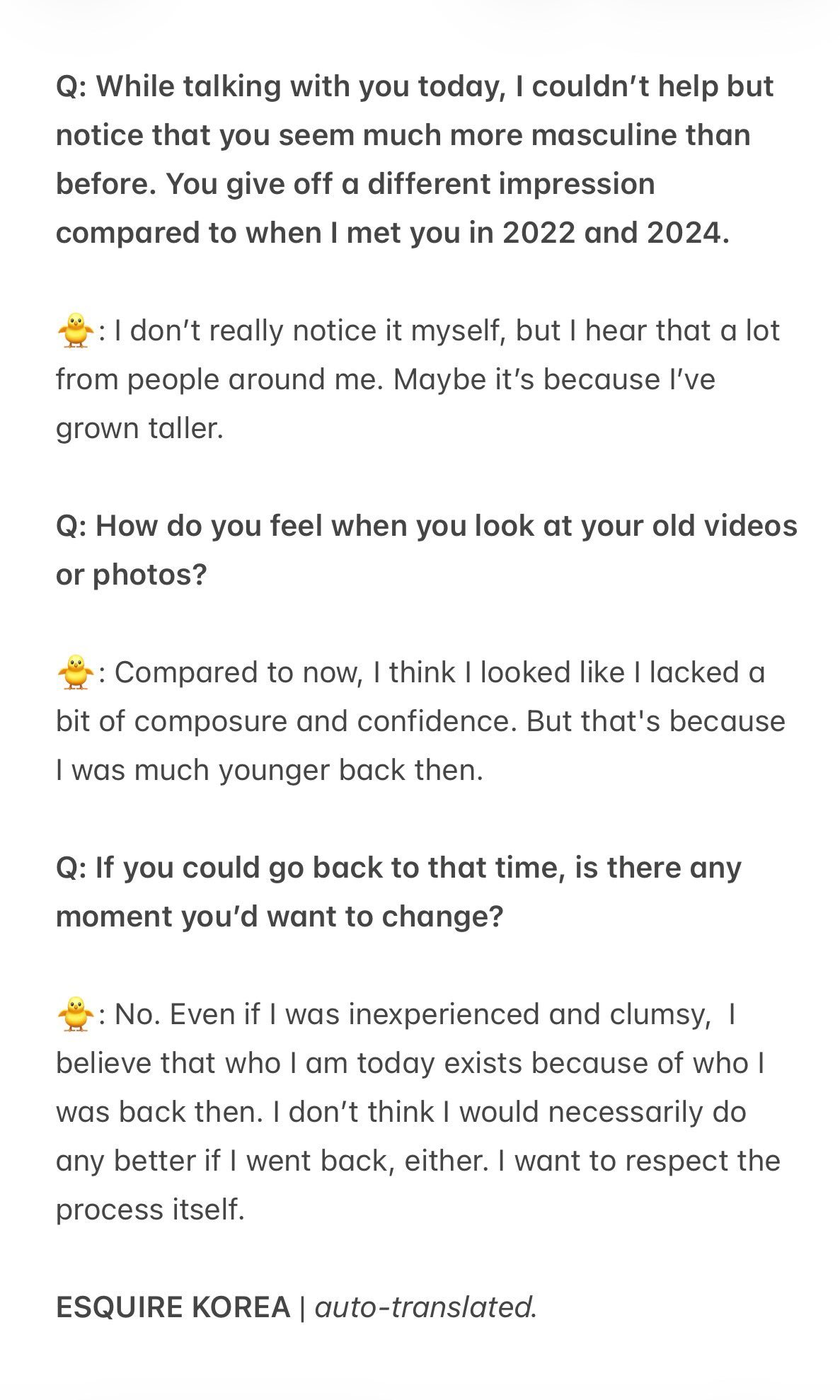The height and width of the screenshot is (1400, 840).
Task: Click the question line "If you could go back to that time"
Action: (x=398, y=868)
